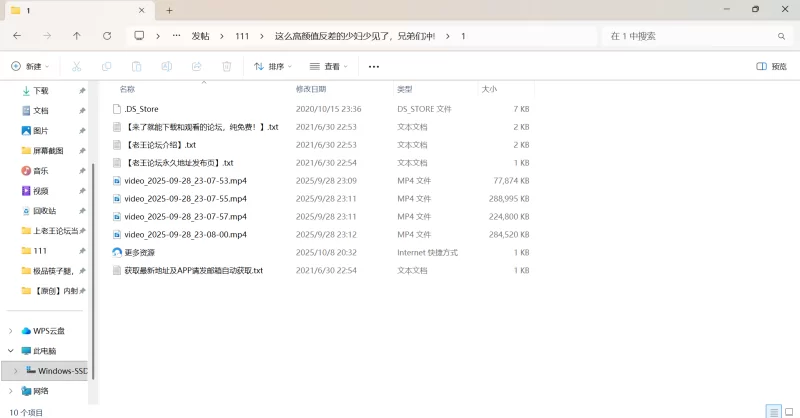Click the Delete trash icon in toolbar

pyautogui.click(x=227, y=67)
